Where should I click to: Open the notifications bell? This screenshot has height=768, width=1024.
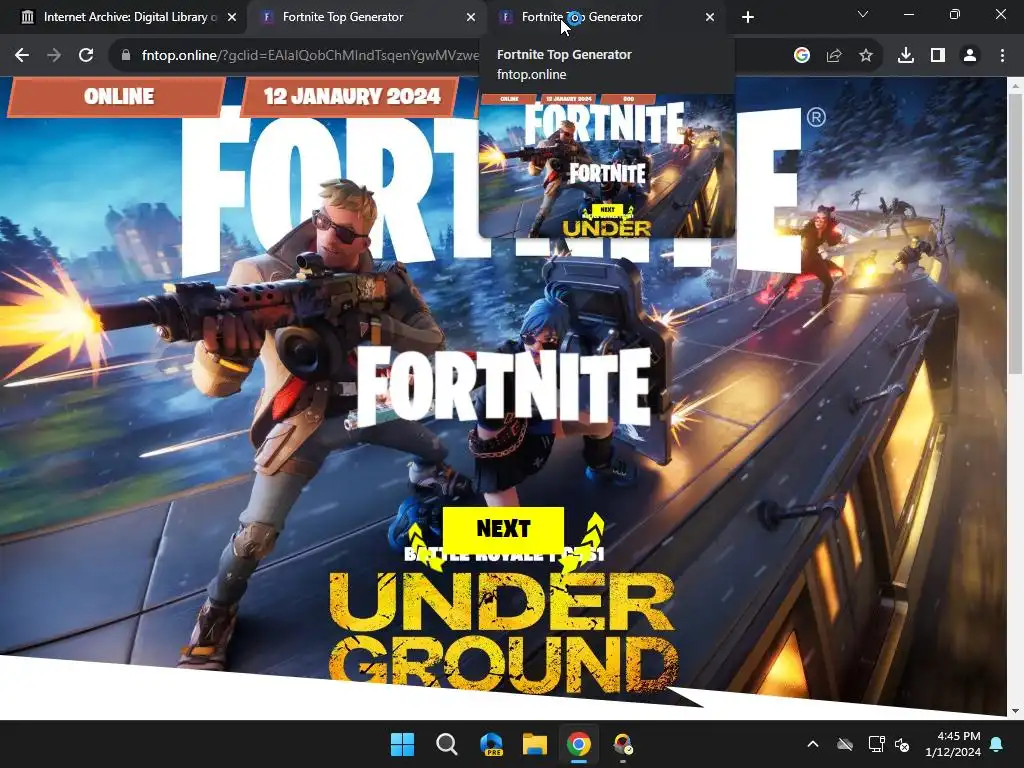click(997, 744)
